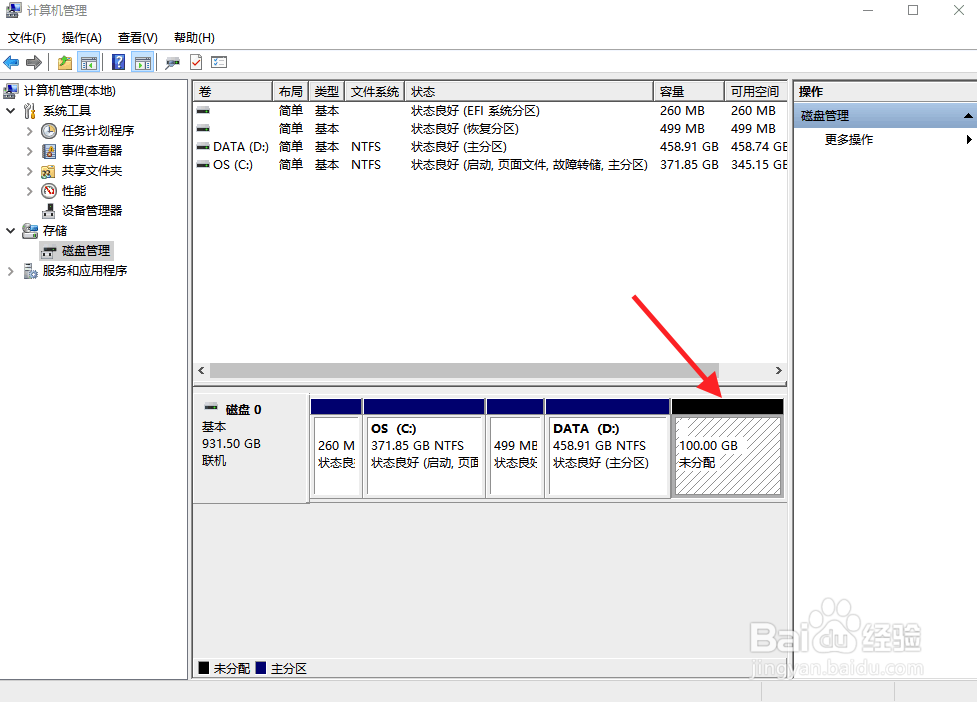Click the Performance monitor icon
Image resolution: width=977 pixels, height=702 pixels.
pos(49,191)
